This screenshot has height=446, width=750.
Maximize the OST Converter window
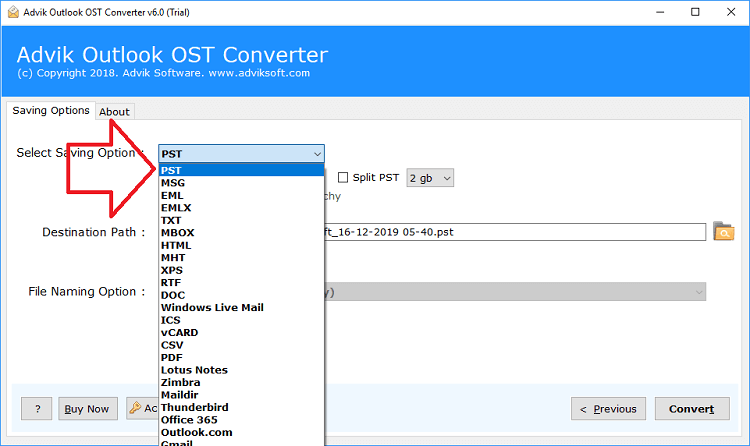click(x=695, y=12)
